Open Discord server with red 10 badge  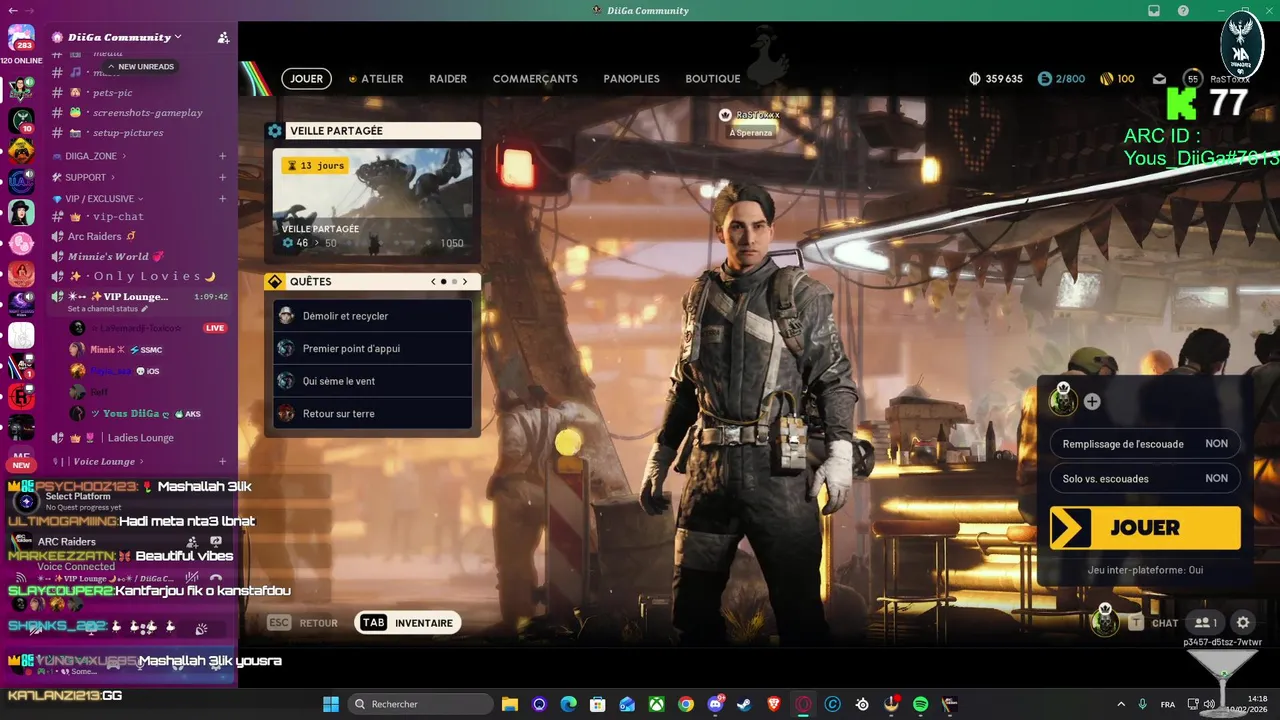point(21,121)
